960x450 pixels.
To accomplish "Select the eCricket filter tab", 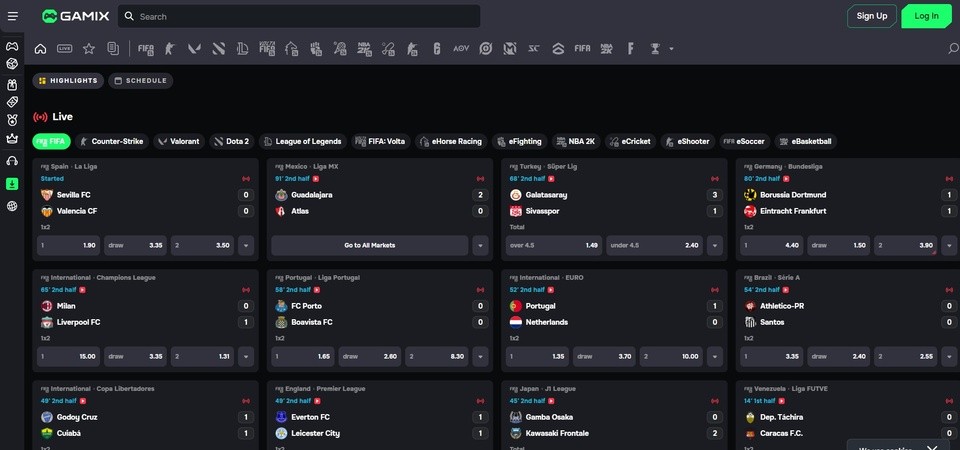I will (x=631, y=141).
